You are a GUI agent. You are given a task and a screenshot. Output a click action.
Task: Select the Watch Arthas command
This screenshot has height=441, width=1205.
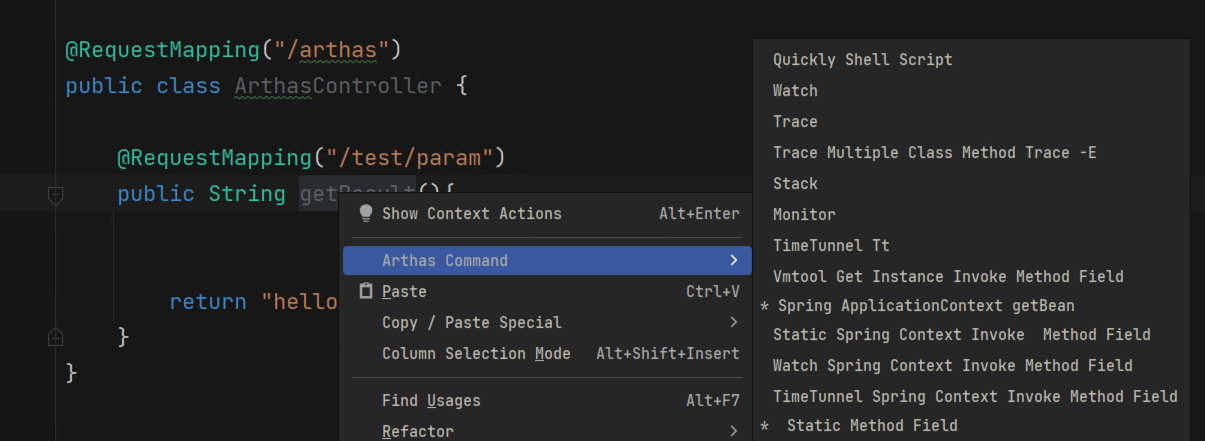971,90
